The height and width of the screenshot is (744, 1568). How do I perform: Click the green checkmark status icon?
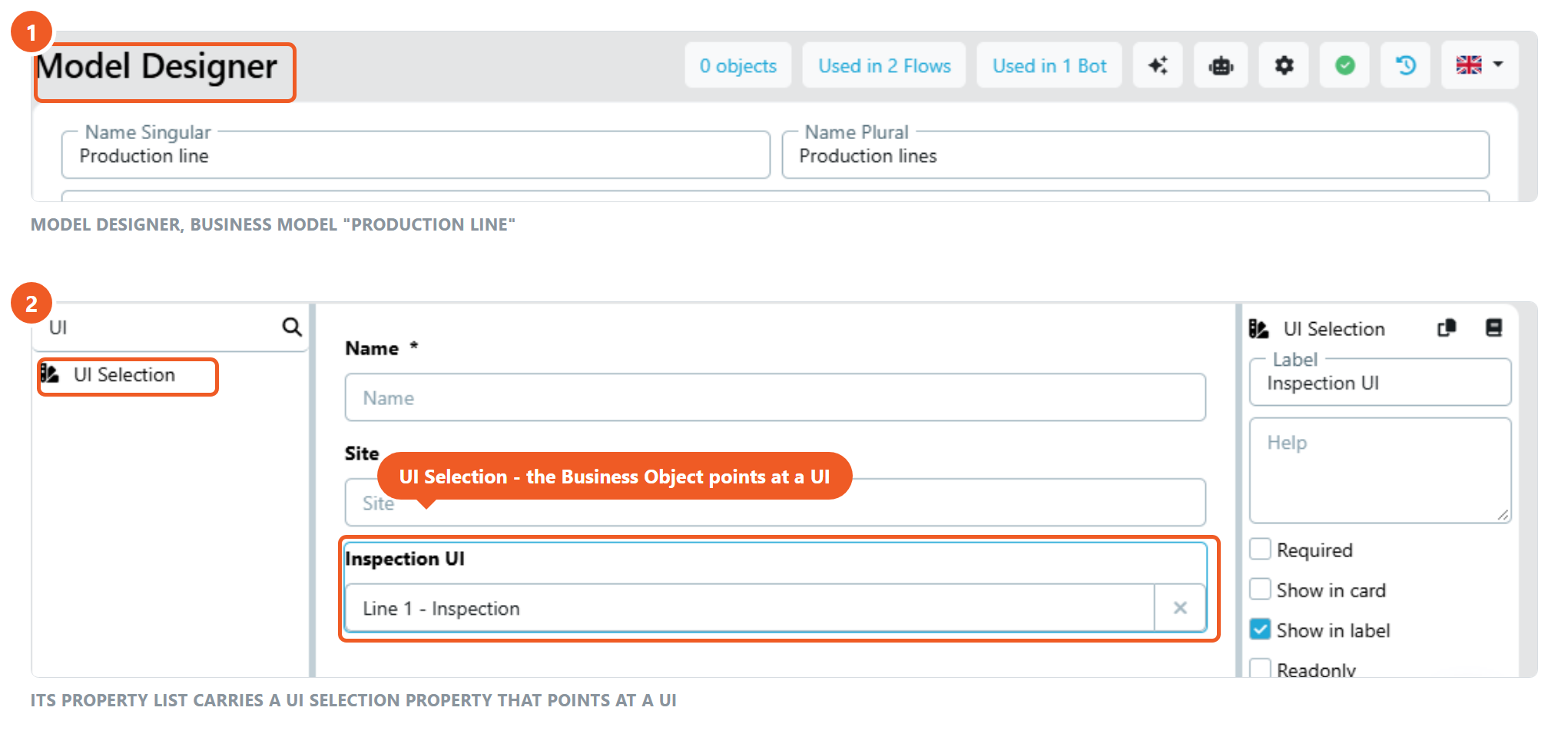(x=1344, y=66)
